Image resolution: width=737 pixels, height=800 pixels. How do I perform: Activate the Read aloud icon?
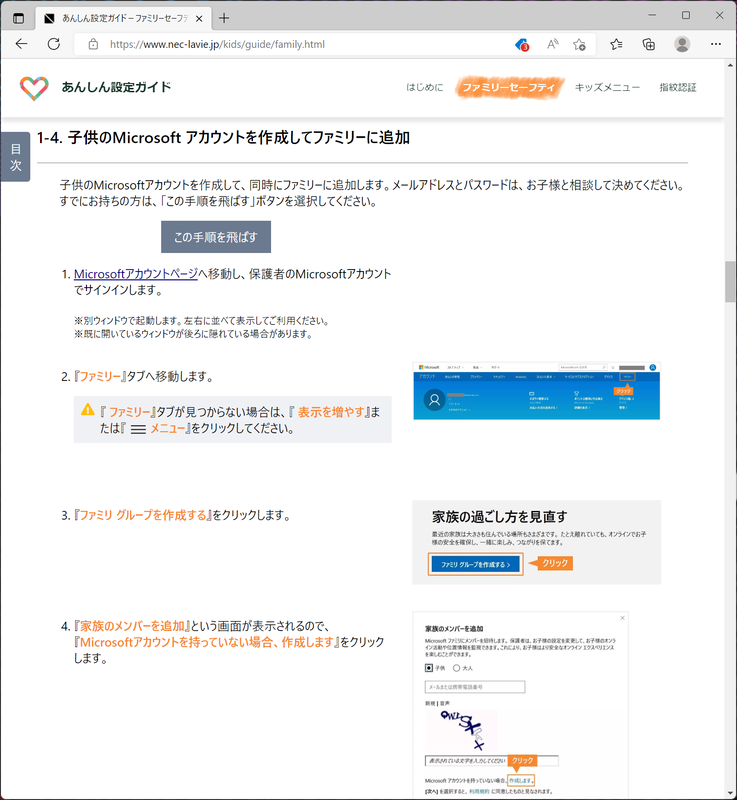552,44
